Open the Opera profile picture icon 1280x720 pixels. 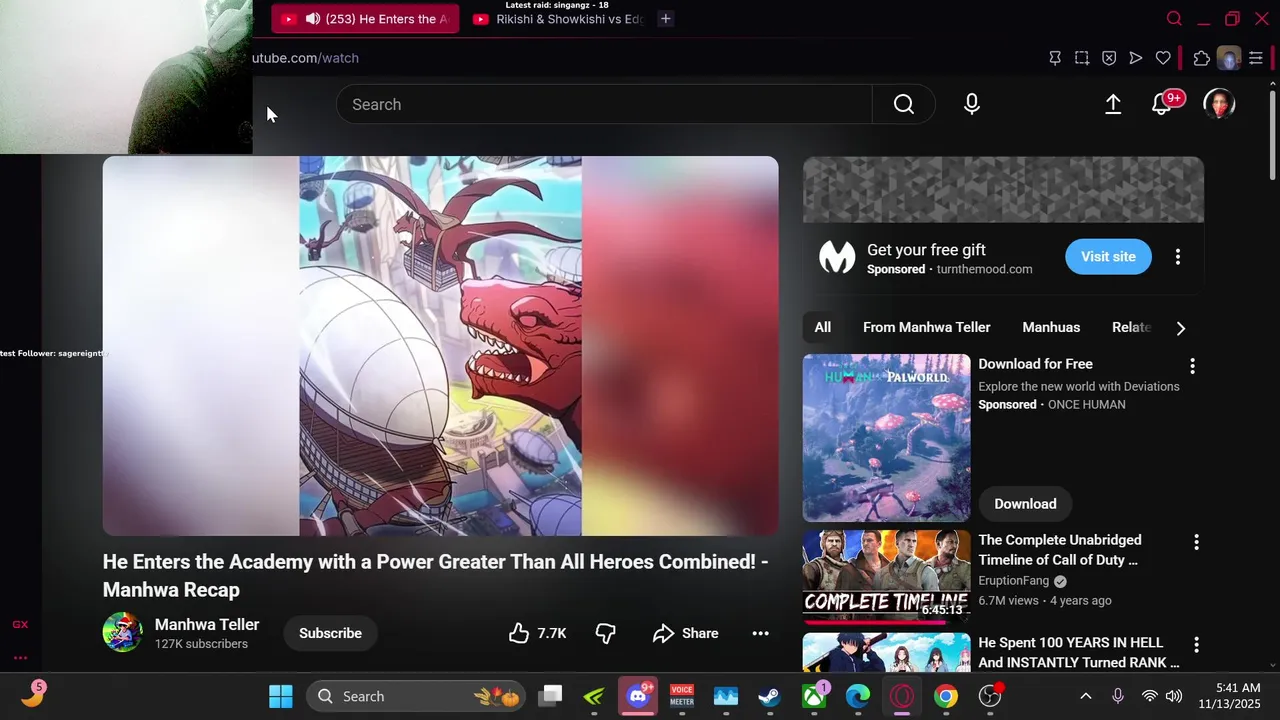(1229, 58)
